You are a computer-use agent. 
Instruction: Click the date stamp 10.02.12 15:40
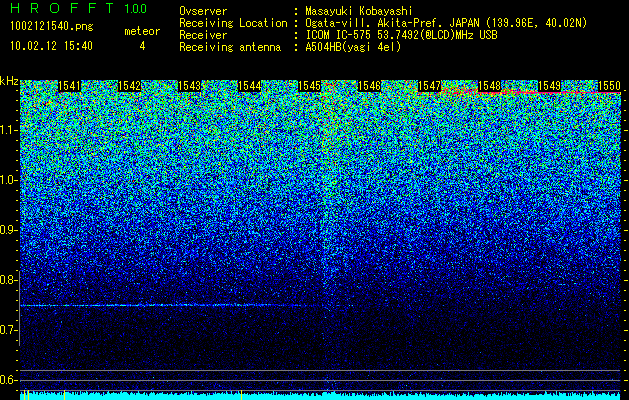51,46
